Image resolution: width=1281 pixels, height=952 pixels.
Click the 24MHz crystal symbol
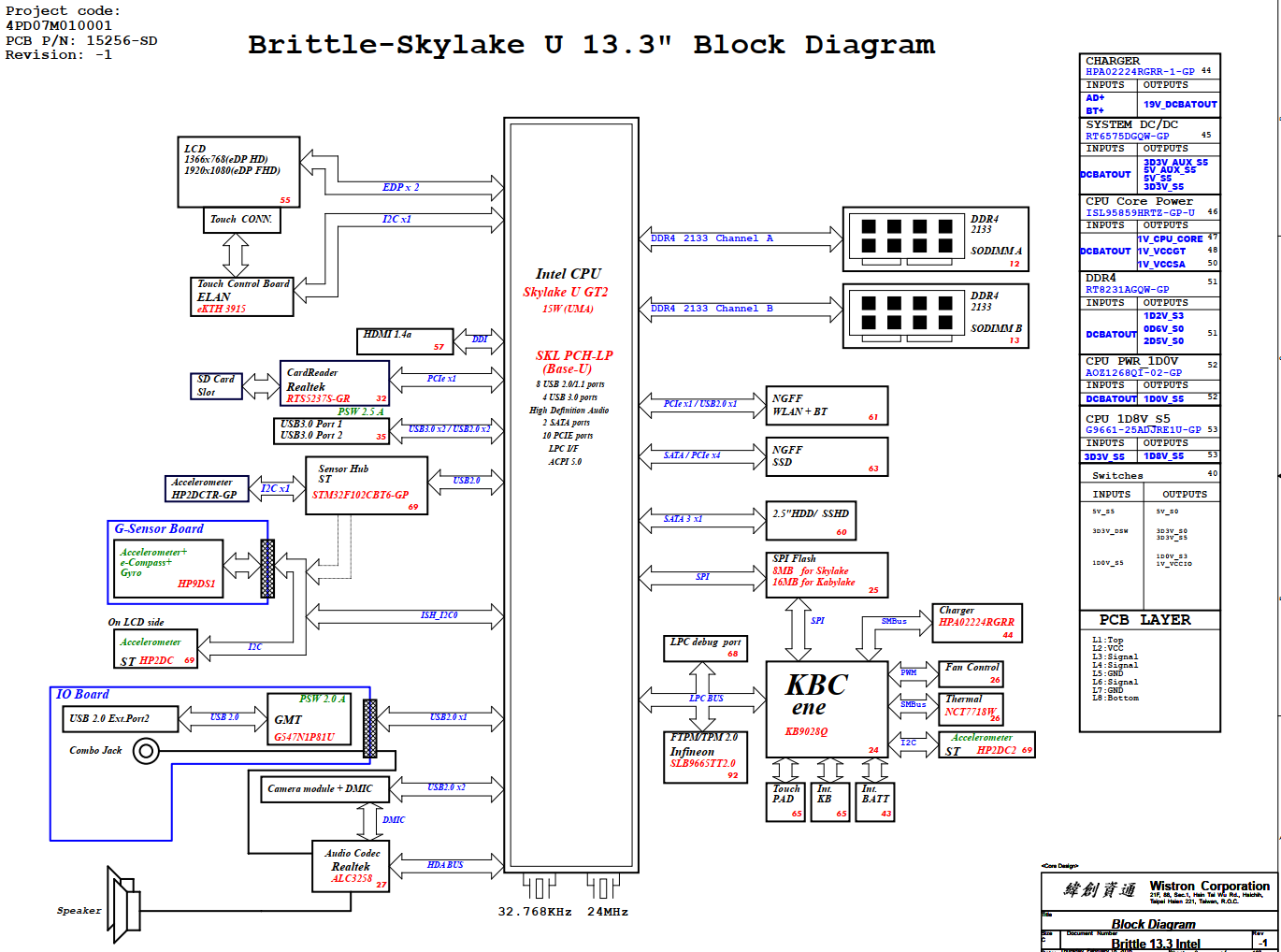603,887
